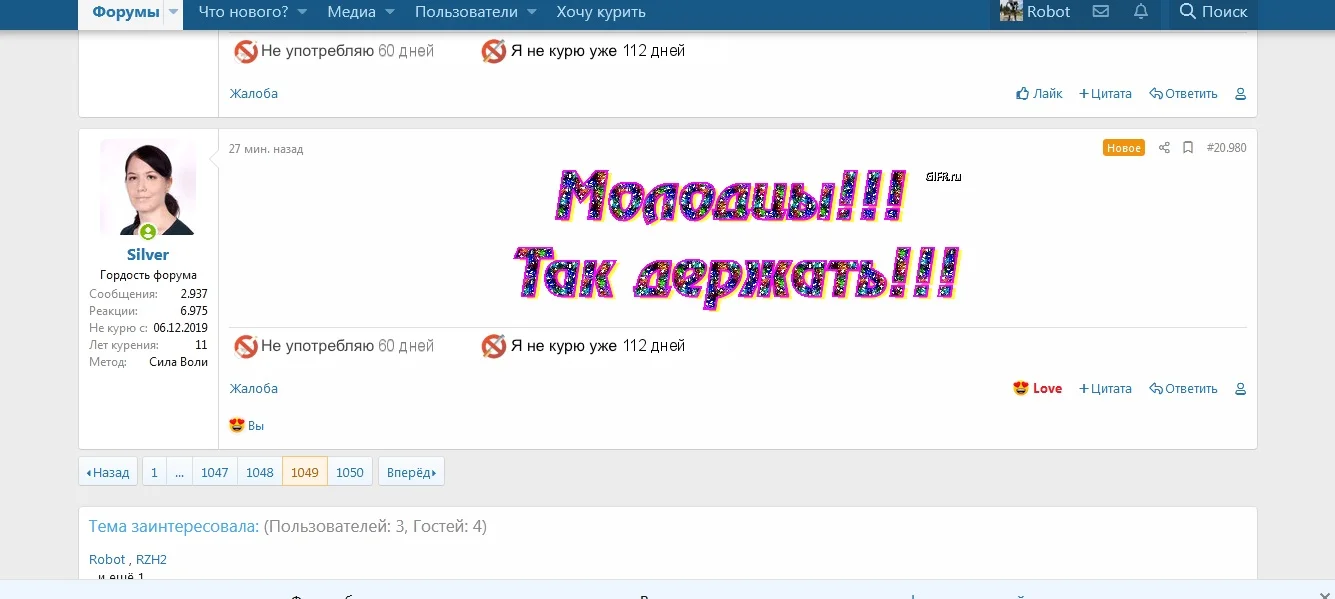Click the red "Не употребляю 60 дней" badge icon
This screenshot has width=1335, height=599.
tap(245, 345)
